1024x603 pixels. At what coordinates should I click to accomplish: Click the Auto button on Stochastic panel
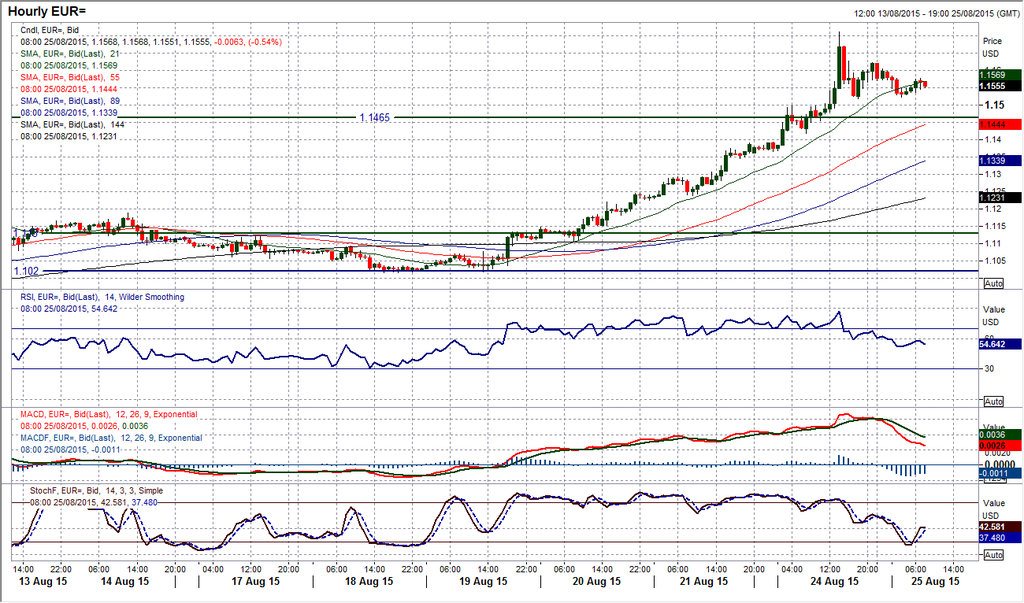993,555
